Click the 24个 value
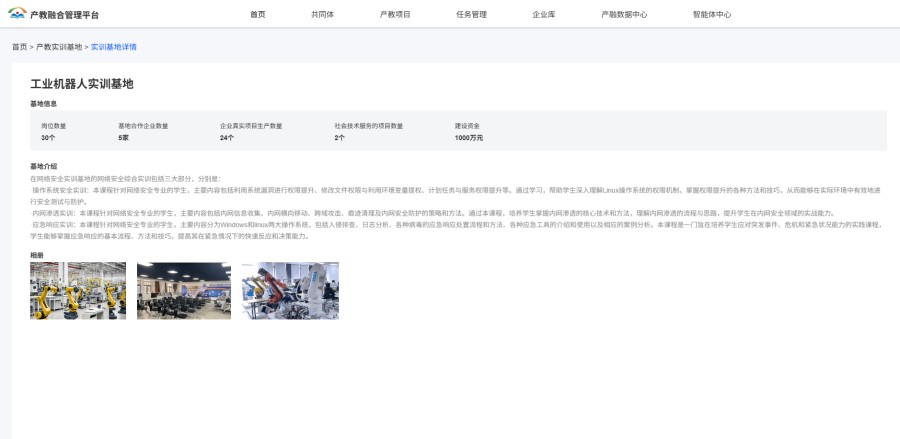 (x=227, y=138)
